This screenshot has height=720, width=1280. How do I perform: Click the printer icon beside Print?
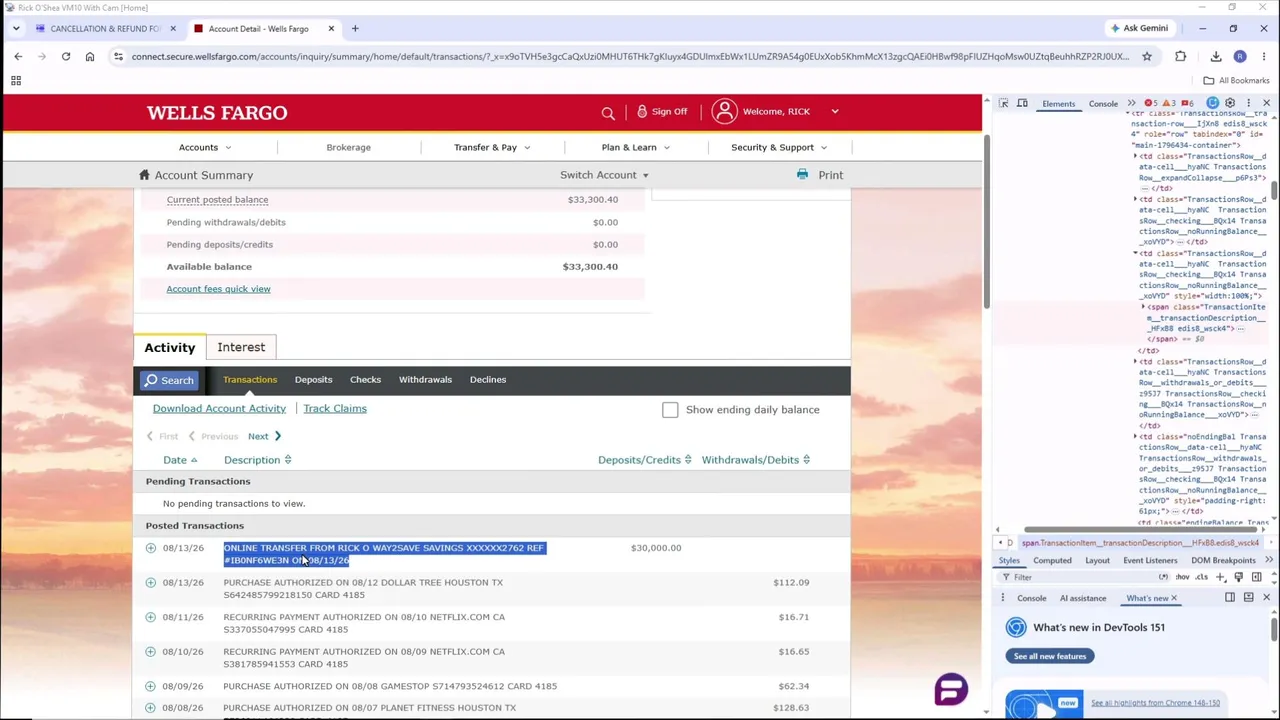click(x=802, y=175)
